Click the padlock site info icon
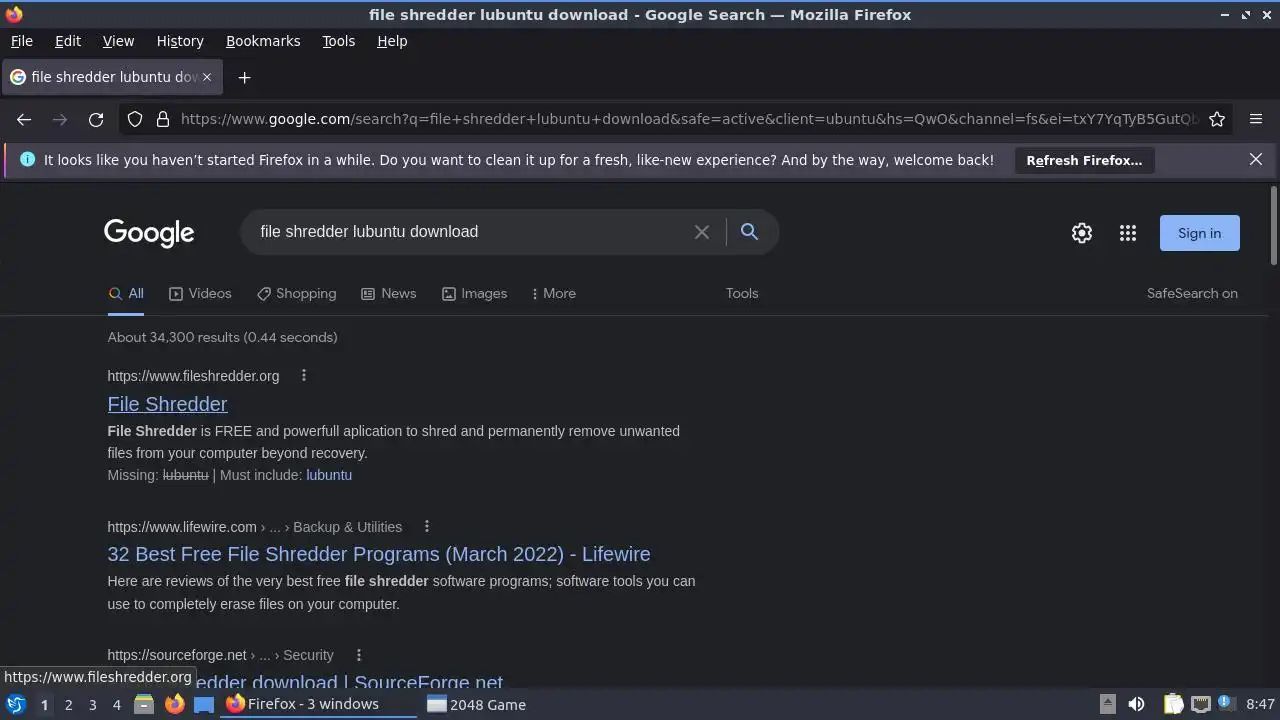 point(162,119)
